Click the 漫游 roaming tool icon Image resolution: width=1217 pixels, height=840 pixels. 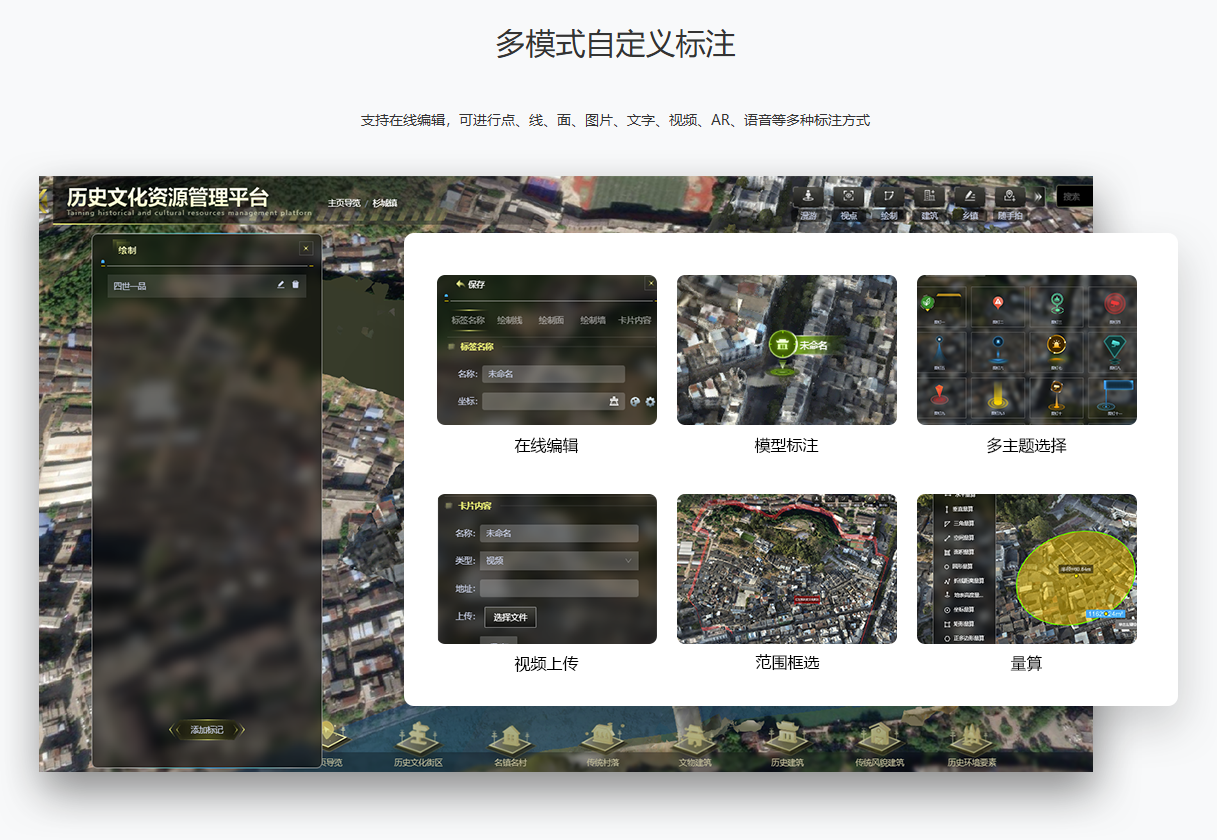coord(808,197)
